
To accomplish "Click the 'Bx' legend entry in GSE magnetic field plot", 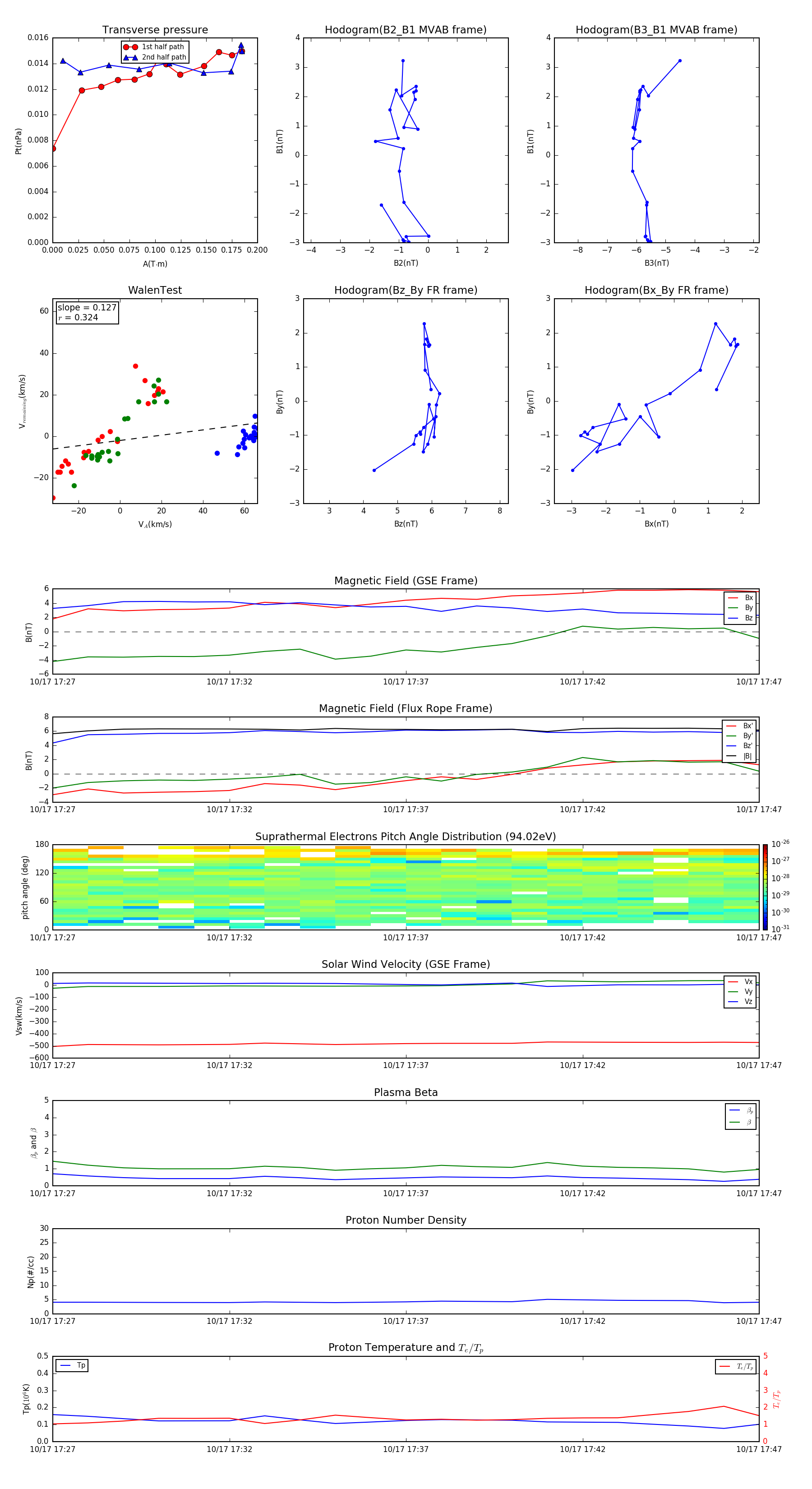I will [740, 598].
